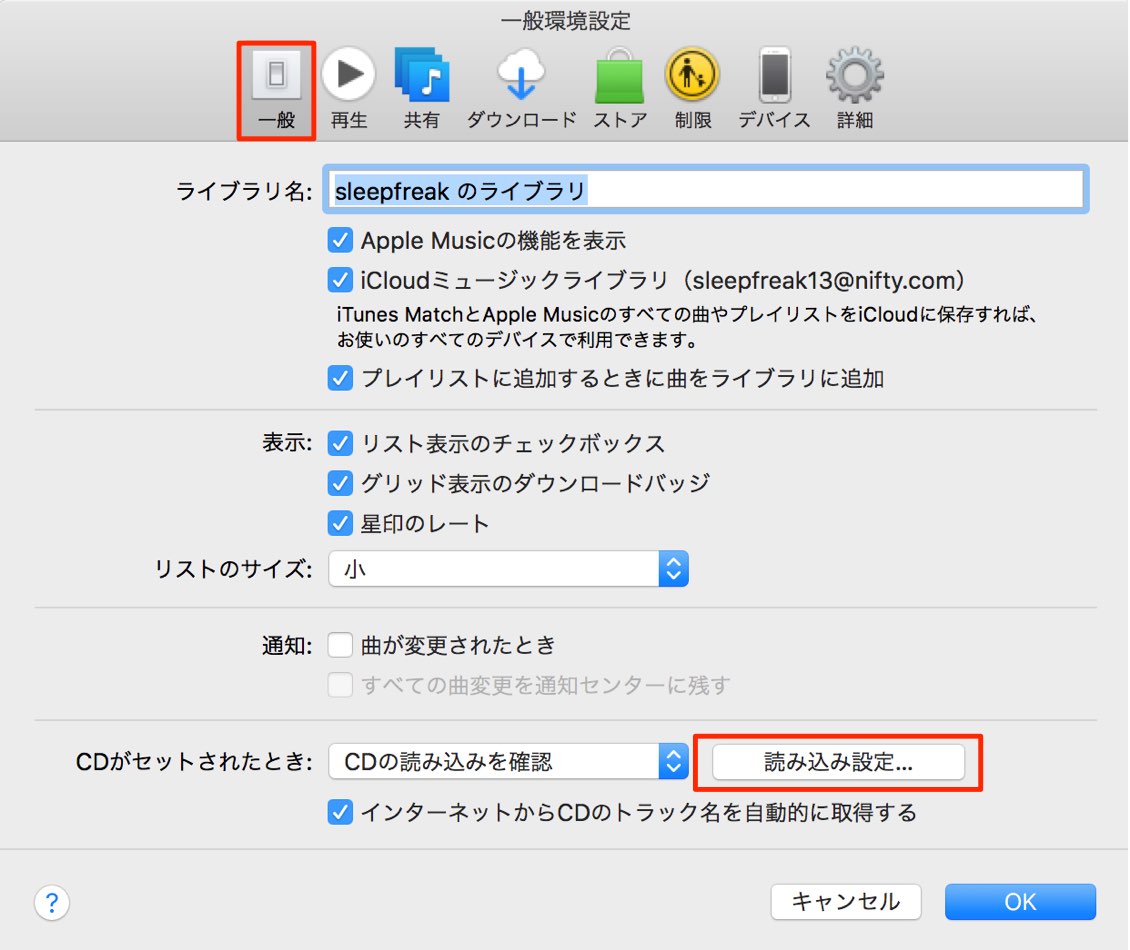Image resolution: width=1130 pixels, height=950 pixels.
Task: Enable 曲が変更されたとき notification checkbox
Action: (340, 644)
